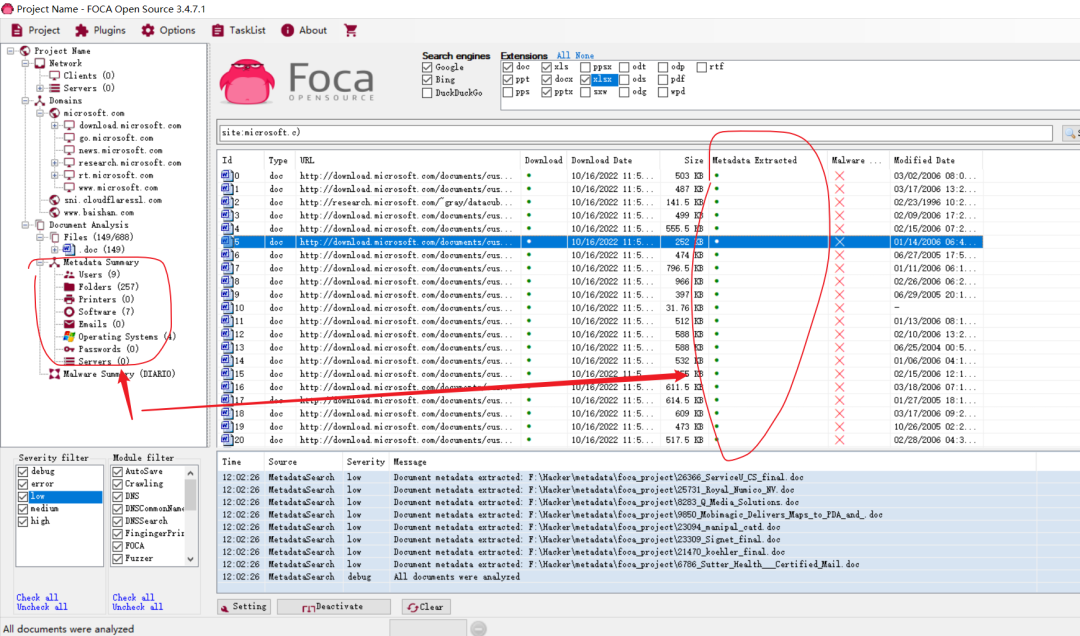Click the Domains node icon
The image size is (1080, 636).
point(40,100)
